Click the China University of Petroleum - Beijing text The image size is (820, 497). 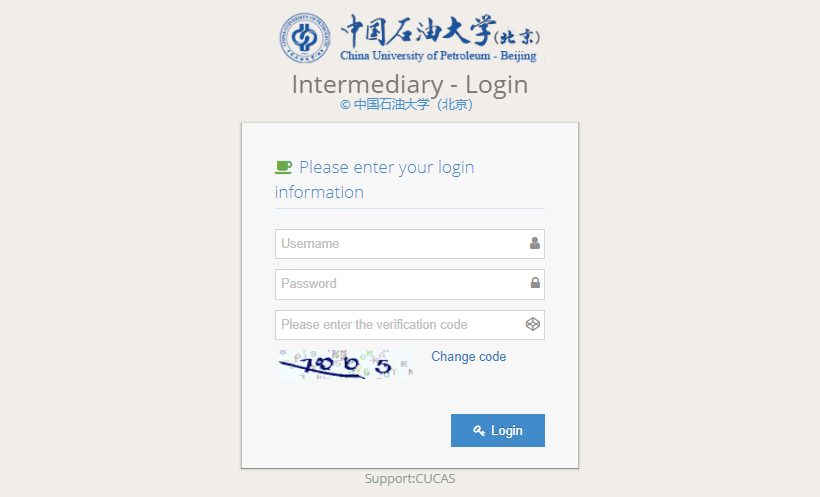point(438,55)
